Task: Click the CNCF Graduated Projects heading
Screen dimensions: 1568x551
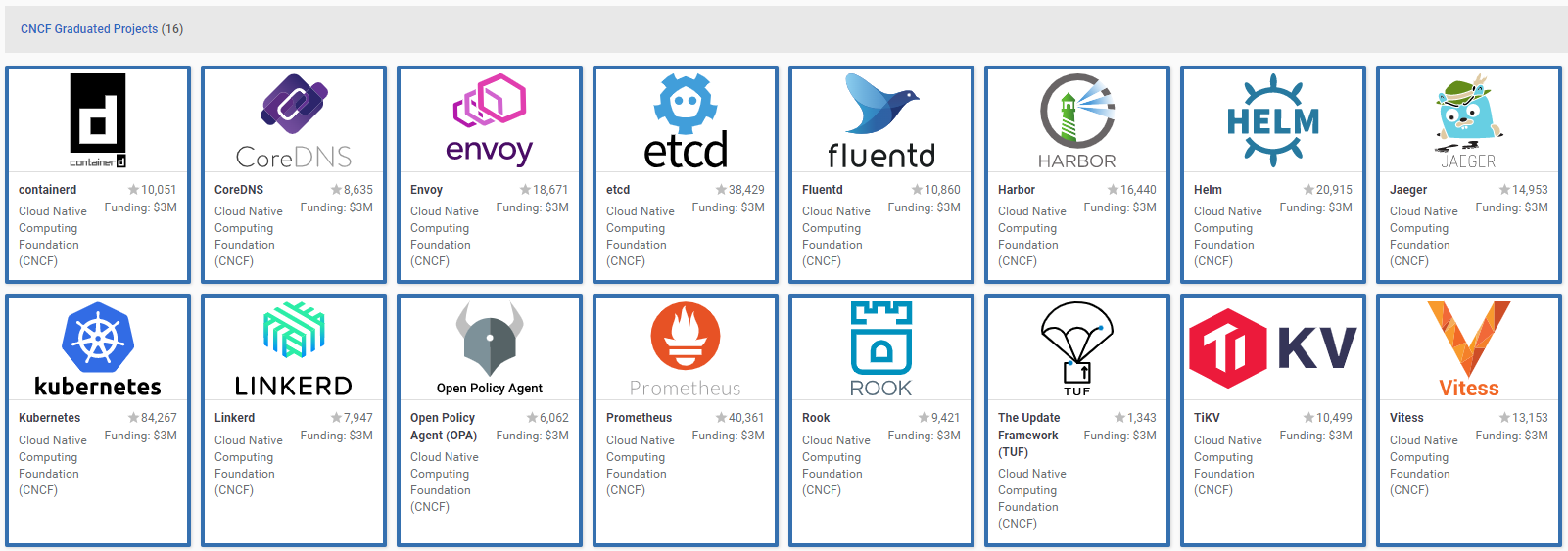Action: [102, 29]
